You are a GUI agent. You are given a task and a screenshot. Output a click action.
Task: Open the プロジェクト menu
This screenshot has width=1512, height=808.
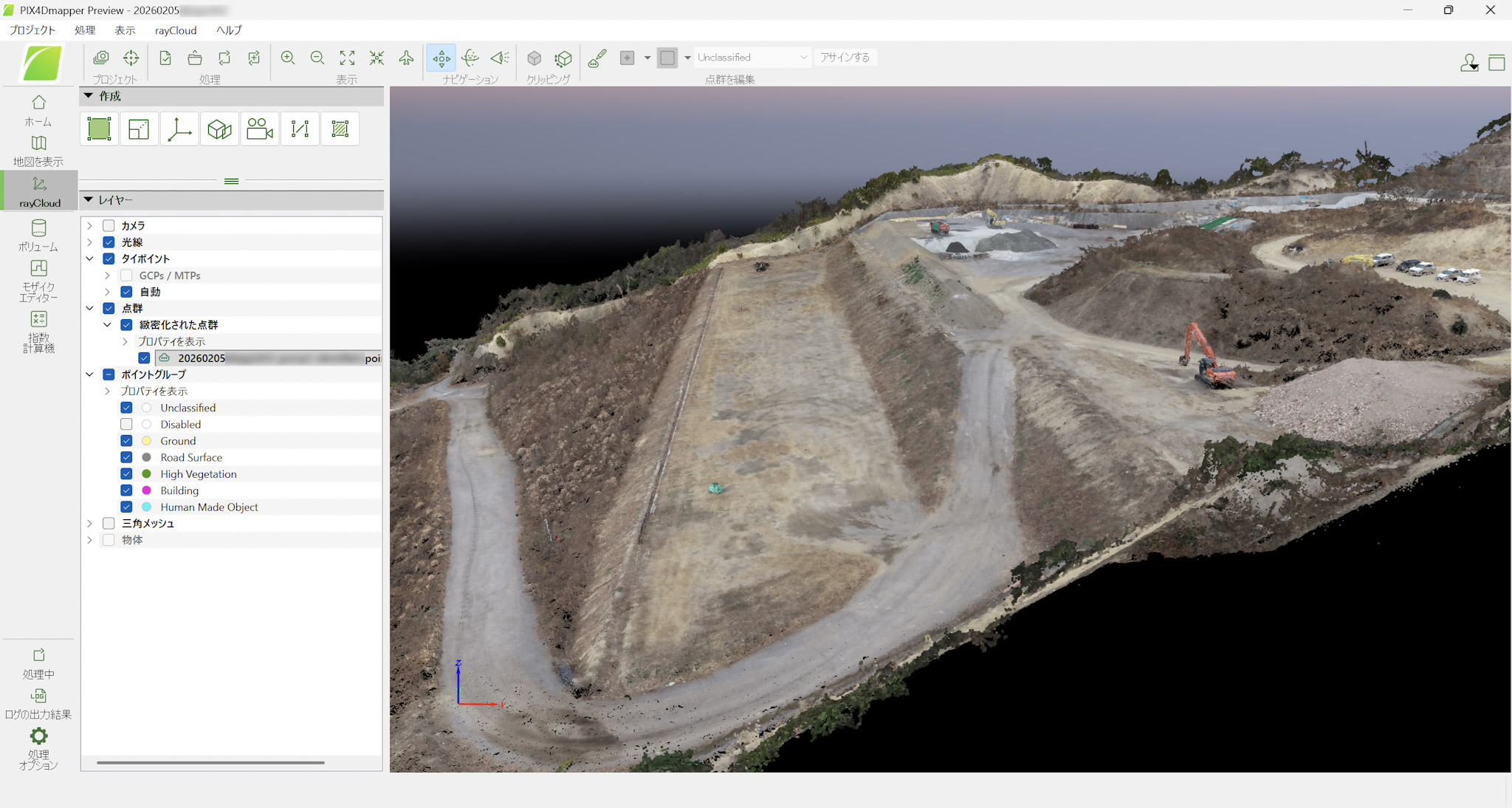point(32,30)
